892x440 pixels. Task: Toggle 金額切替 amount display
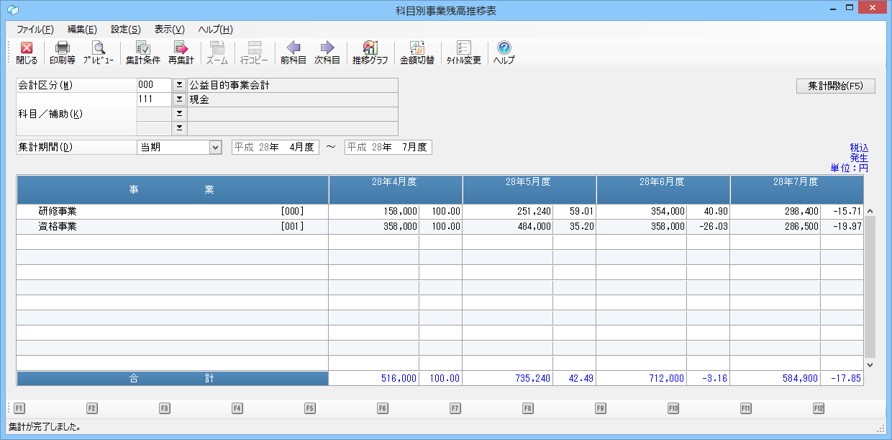(x=417, y=53)
